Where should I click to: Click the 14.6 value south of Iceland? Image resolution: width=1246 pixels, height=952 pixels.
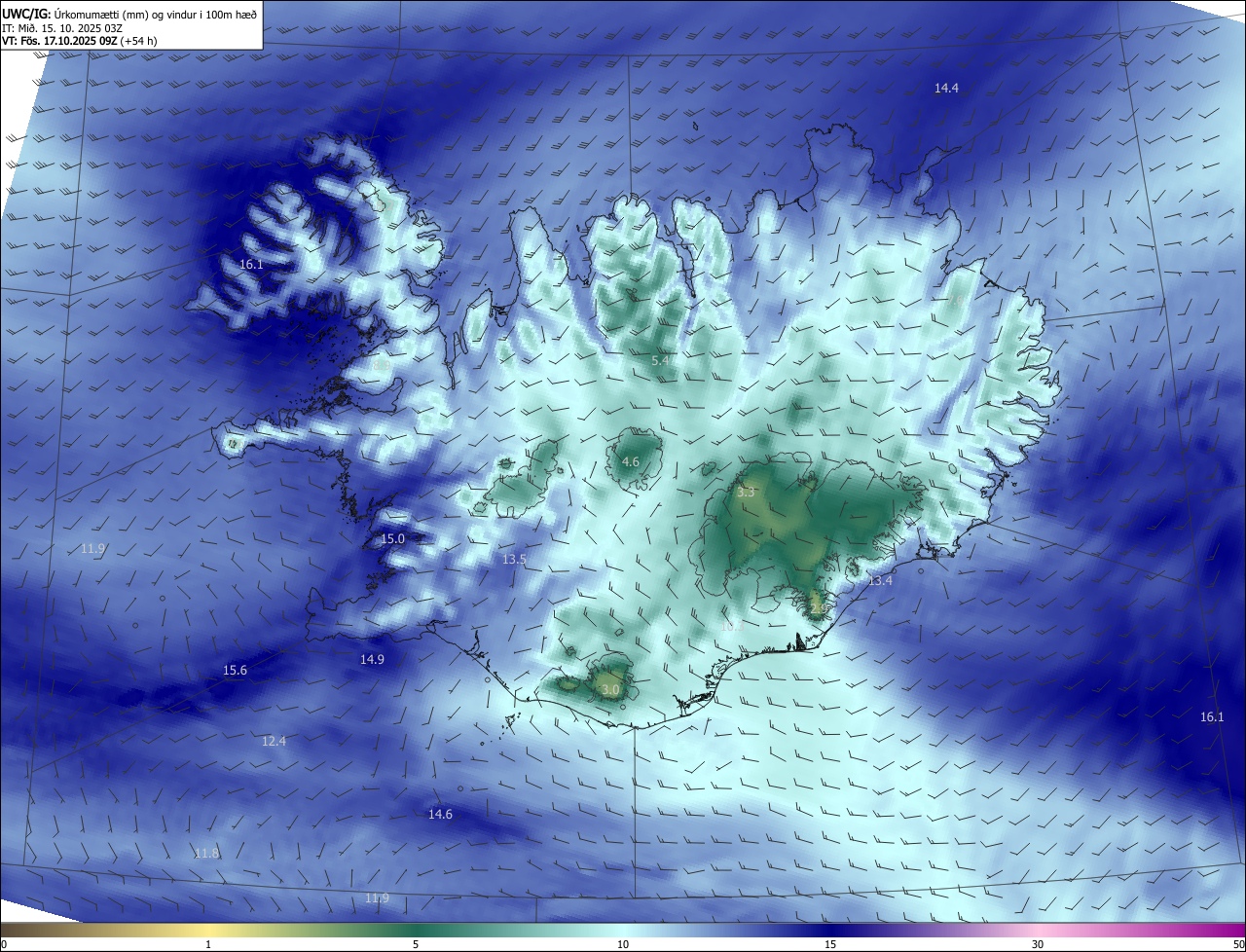pyautogui.click(x=440, y=815)
